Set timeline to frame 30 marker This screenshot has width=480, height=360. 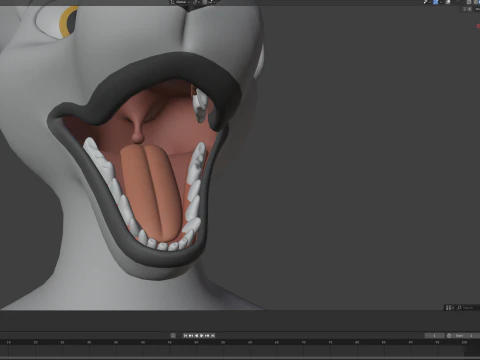coord(89,342)
